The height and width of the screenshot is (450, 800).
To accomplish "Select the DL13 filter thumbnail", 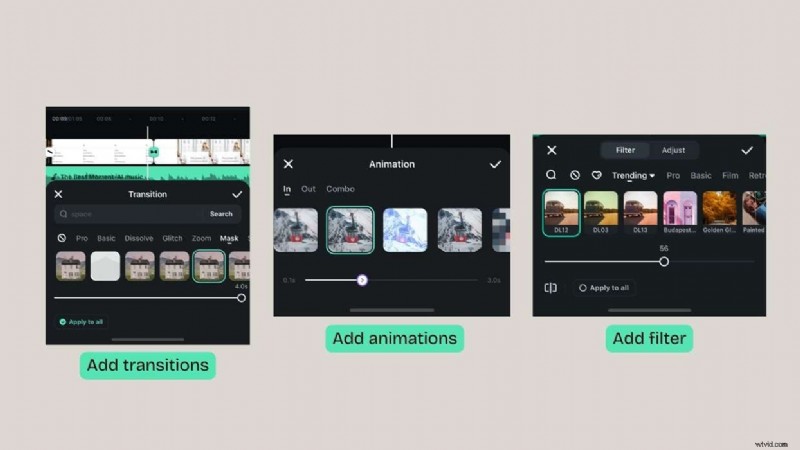I will point(640,212).
